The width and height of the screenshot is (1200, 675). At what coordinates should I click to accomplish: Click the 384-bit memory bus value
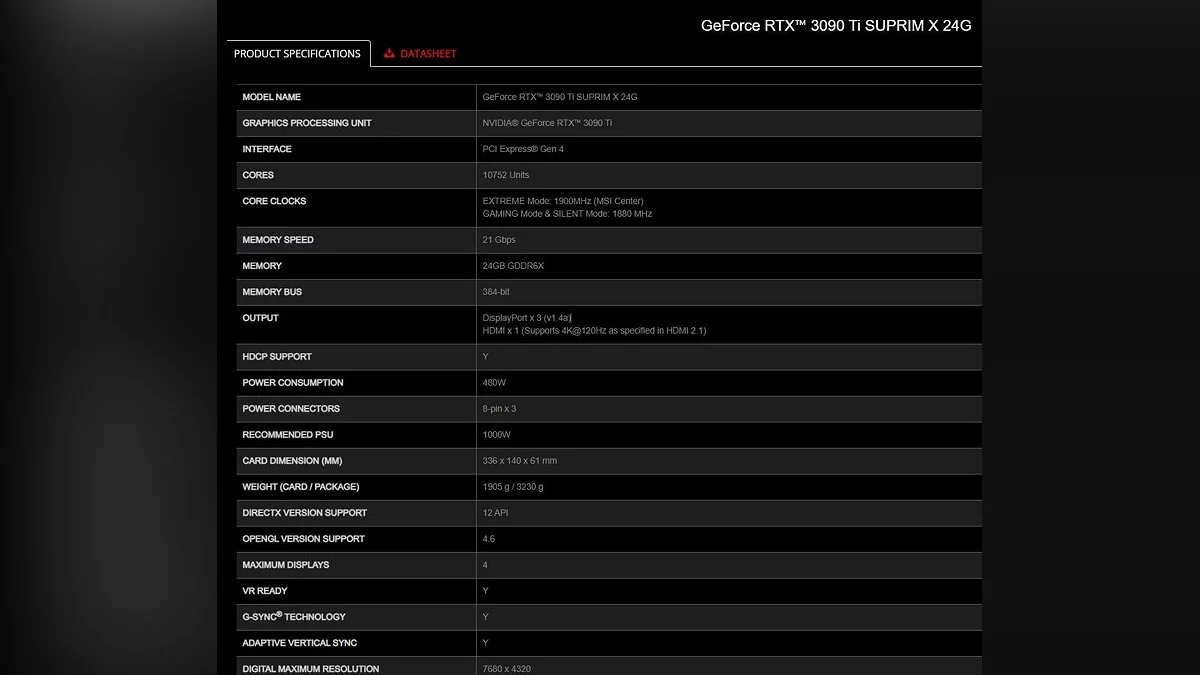496,292
